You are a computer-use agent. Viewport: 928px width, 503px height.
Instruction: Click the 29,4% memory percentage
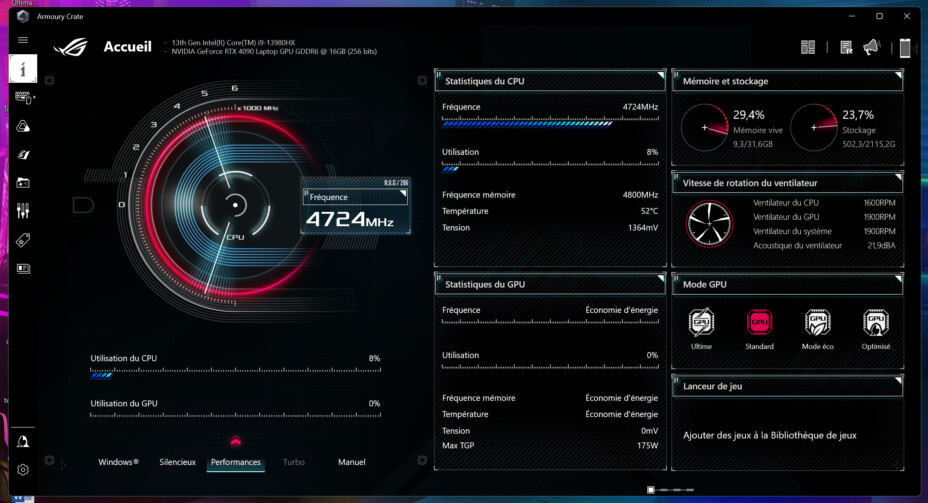749,115
